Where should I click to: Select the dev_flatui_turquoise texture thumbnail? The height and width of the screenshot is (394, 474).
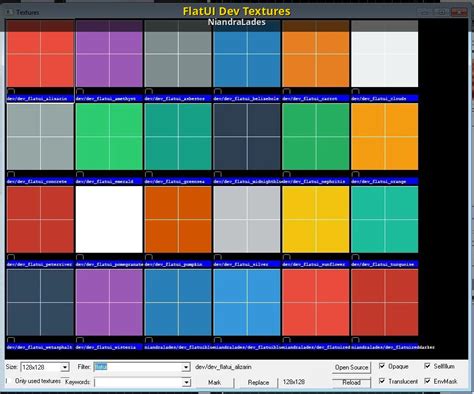[x=385, y=219]
